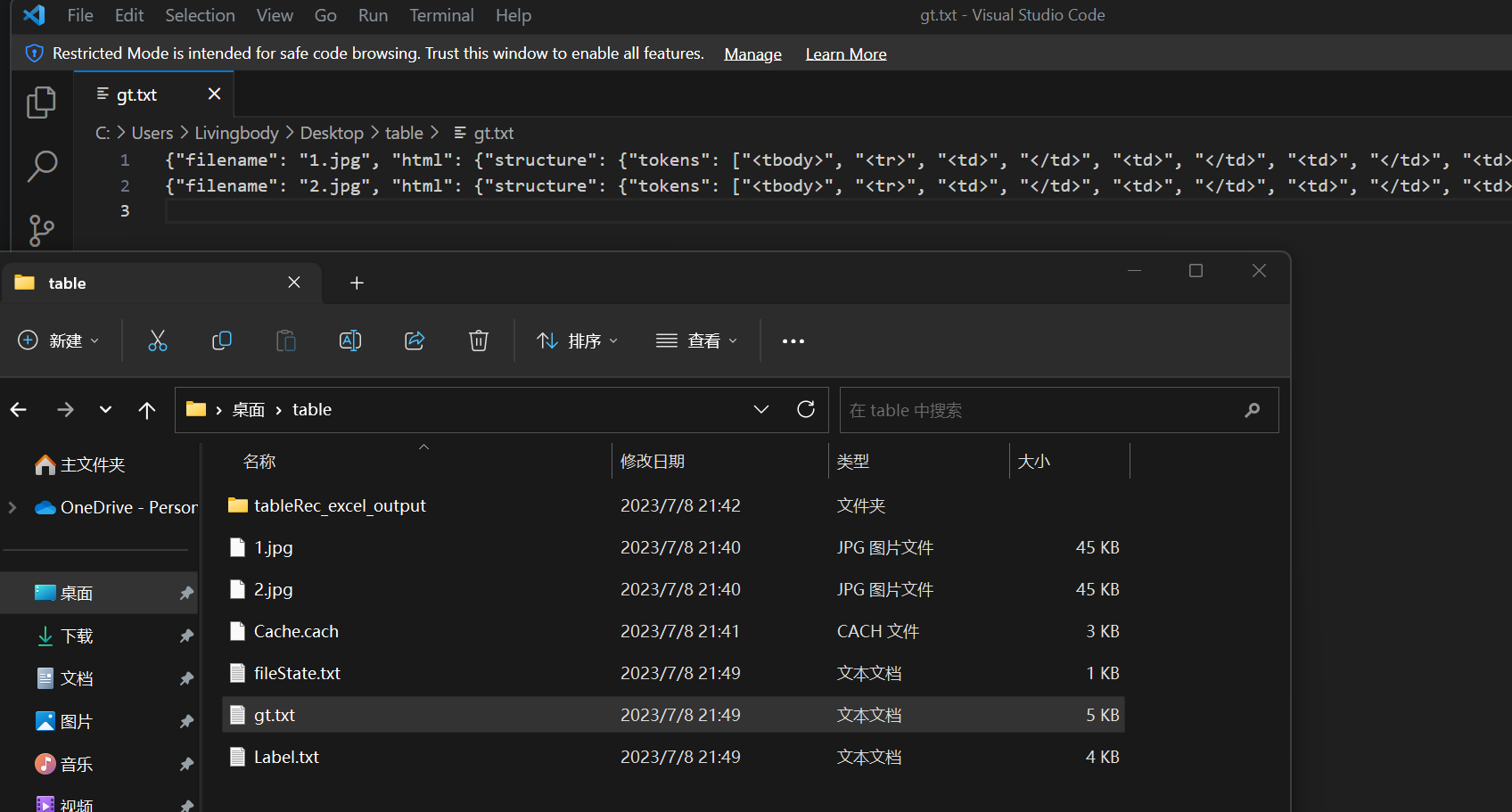Unpin 图片 from quick access
Image resolution: width=1512 pixels, height=812 pixels.
pos(186,721)
